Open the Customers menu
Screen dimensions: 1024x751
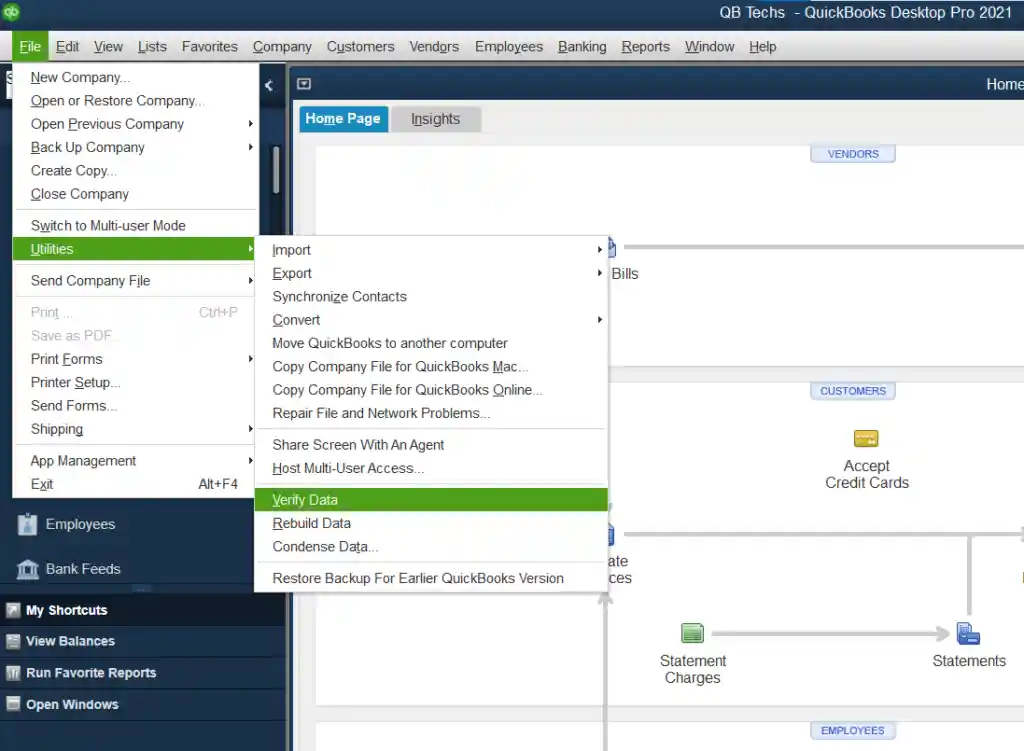pos(360,46)
